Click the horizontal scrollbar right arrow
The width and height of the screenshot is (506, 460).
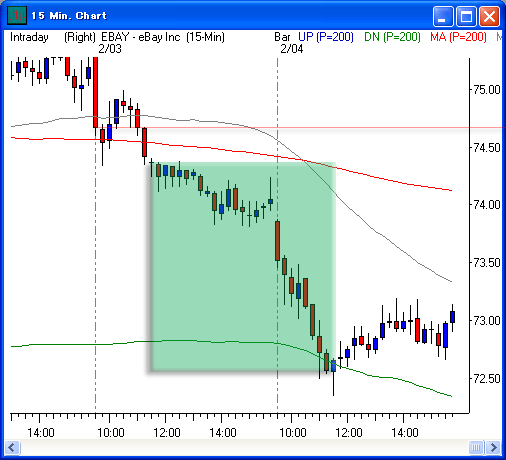click(x=493, y=447)
